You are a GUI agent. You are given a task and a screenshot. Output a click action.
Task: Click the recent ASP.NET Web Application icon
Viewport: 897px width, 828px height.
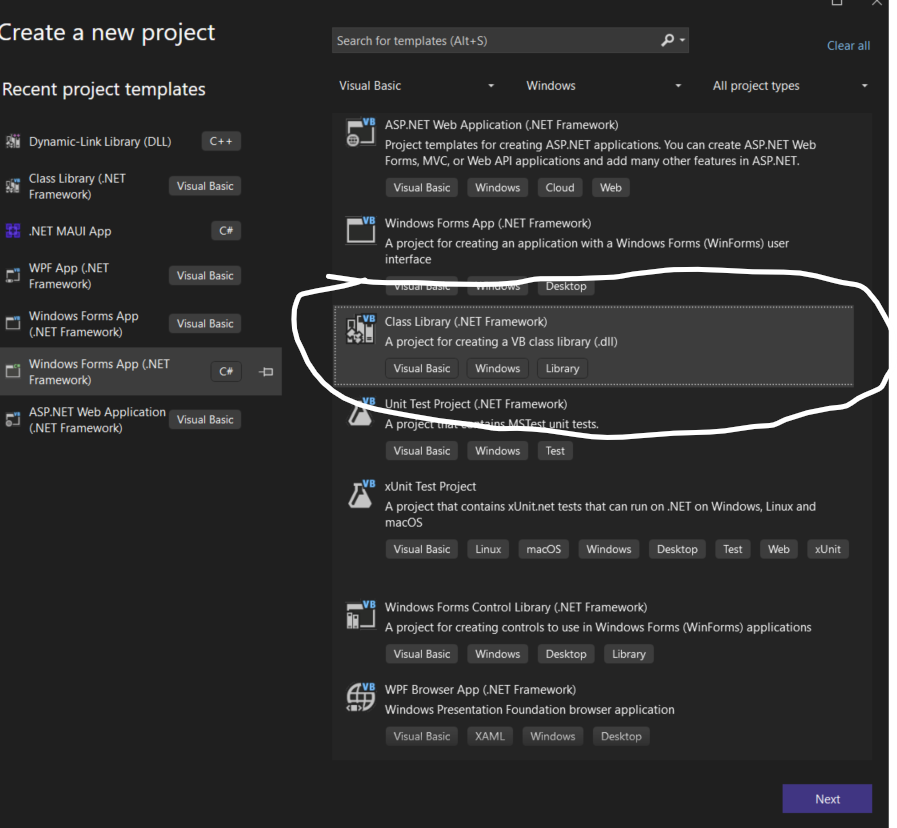13,420
